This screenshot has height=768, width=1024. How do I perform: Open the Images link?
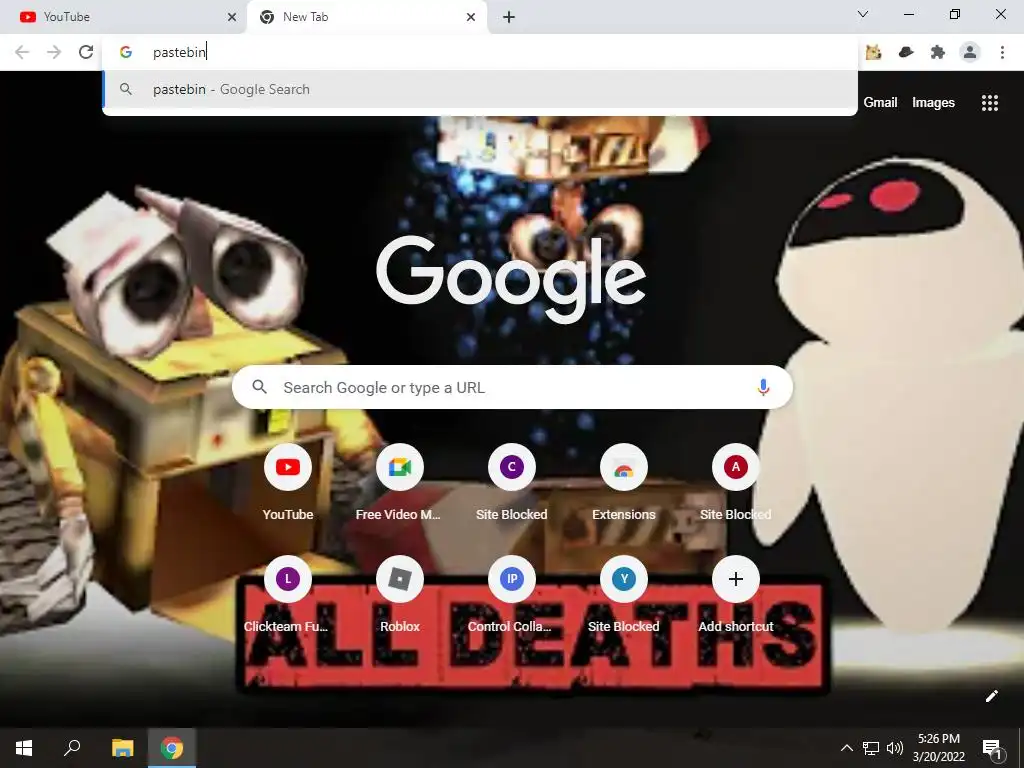pyautogui.click(x=933, y=103)
